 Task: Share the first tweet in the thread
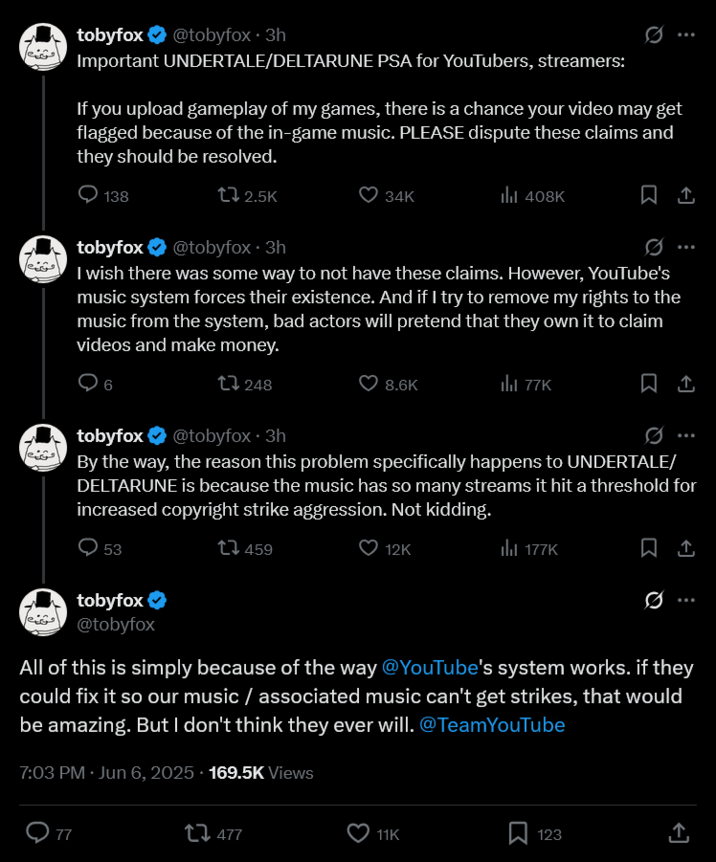[x=686, y=196]
